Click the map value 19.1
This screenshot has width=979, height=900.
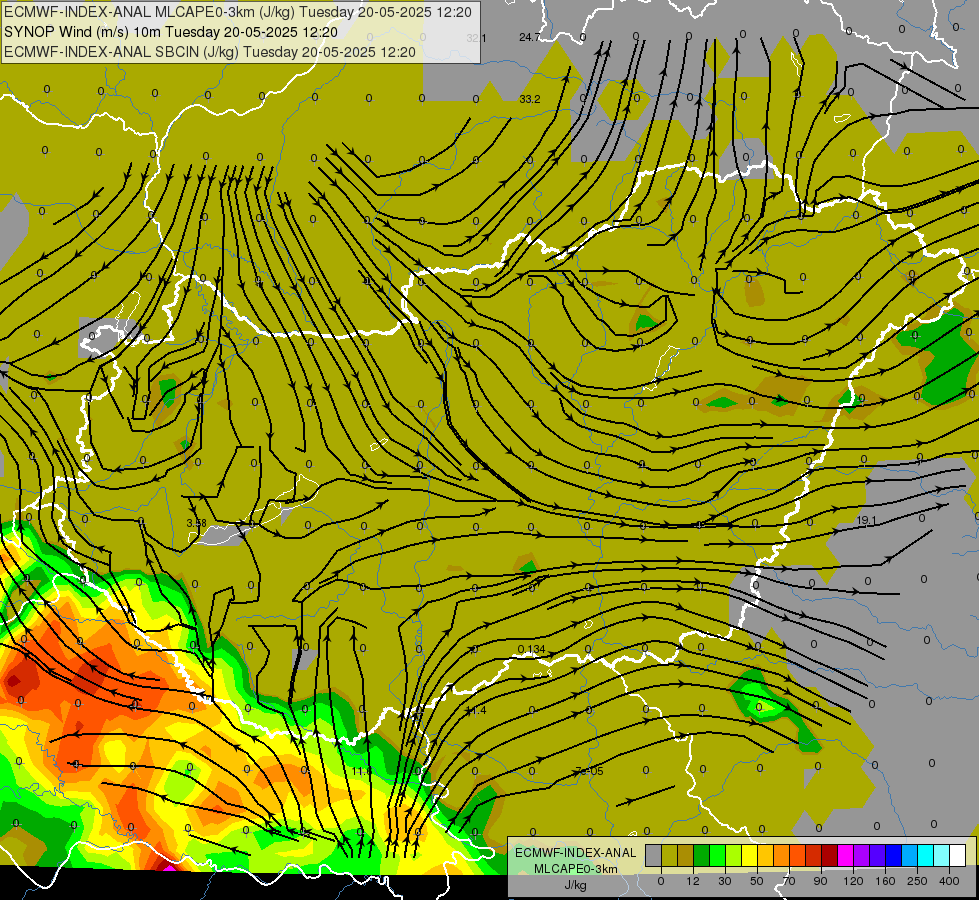click(x=866, y=520)
